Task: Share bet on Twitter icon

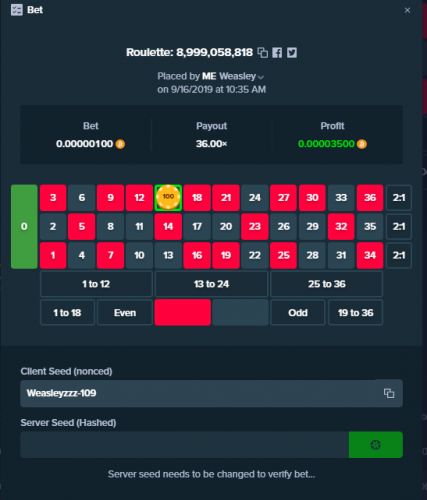Action: [292, 53]
